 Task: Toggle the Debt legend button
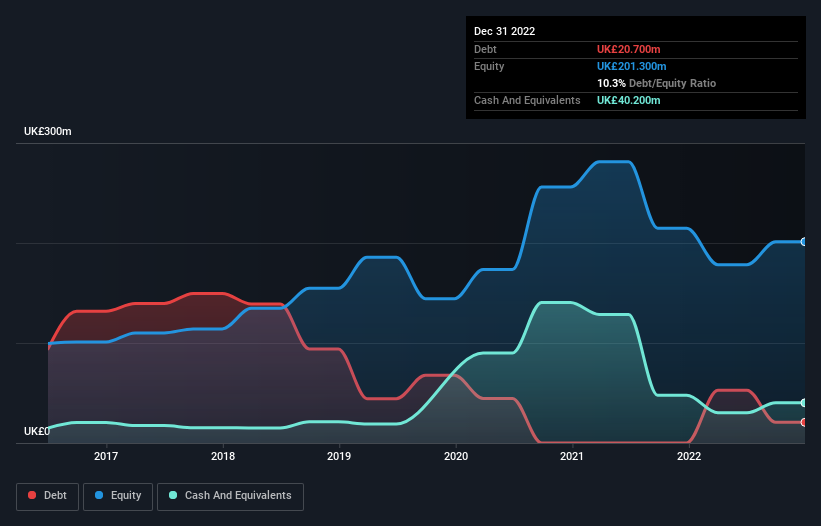point(48,496)
